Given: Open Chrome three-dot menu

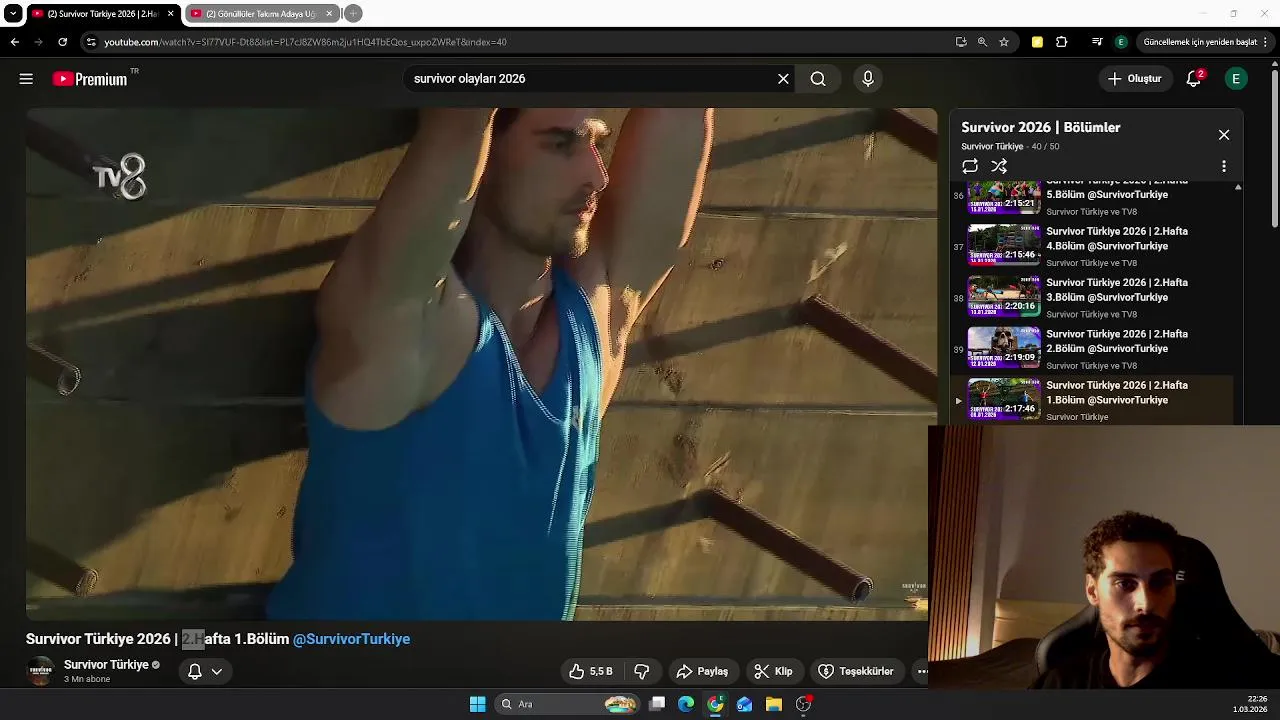Looking at the screenshot, I should pos(1267,42).
